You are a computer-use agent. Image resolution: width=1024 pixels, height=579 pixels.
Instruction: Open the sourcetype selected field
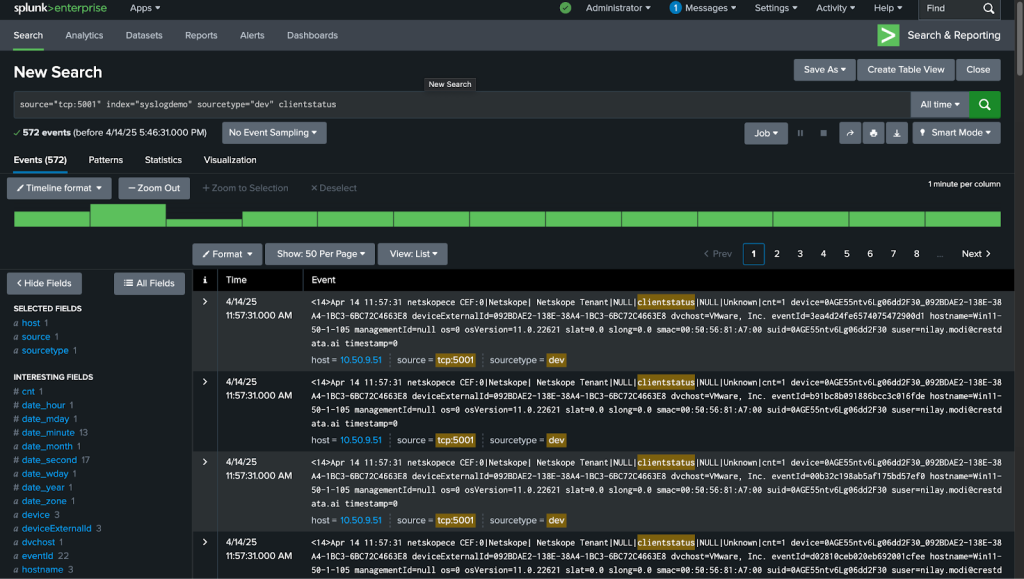[x=44, y=351]
